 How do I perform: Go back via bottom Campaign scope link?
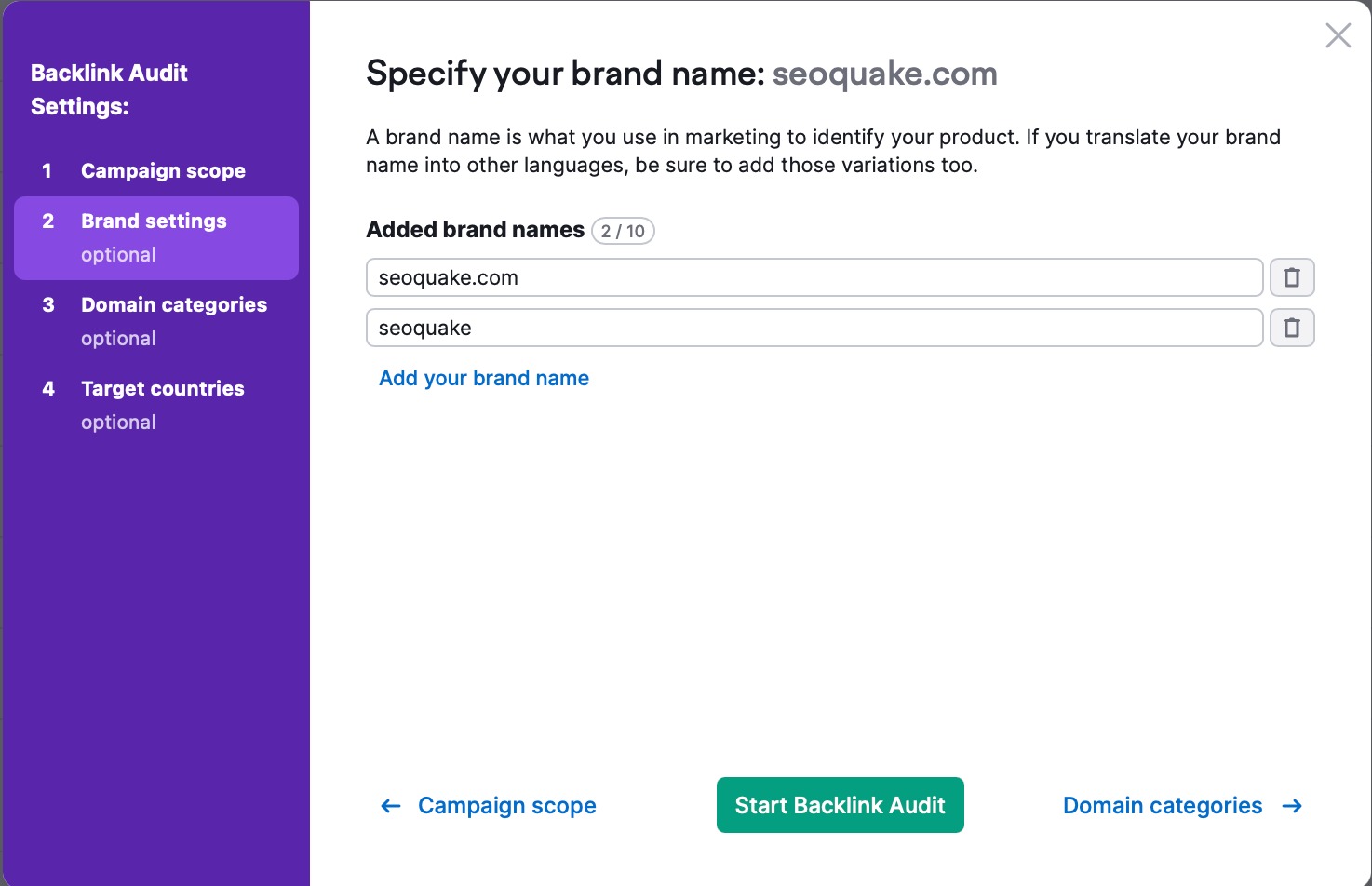[506, 806]
